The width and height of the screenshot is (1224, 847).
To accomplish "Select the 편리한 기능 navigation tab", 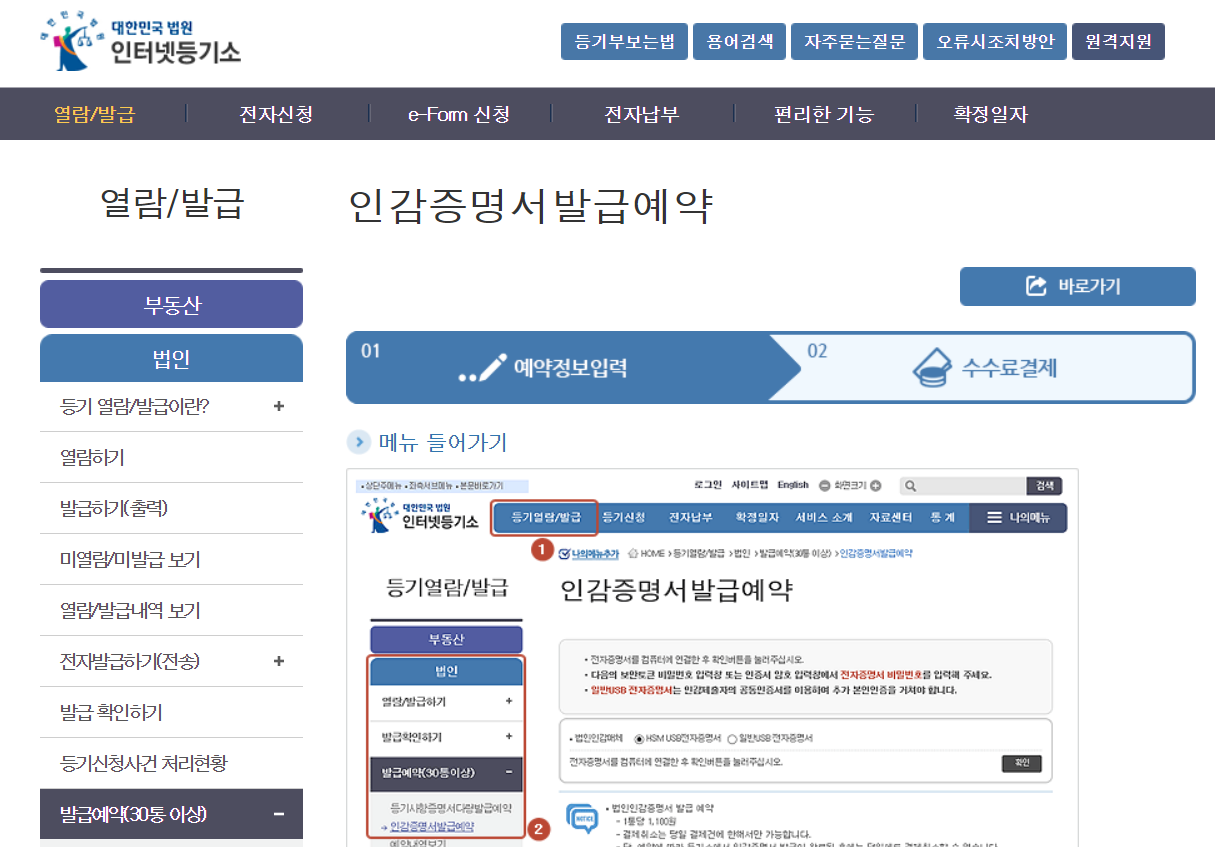I will click(x=824, y=114).
